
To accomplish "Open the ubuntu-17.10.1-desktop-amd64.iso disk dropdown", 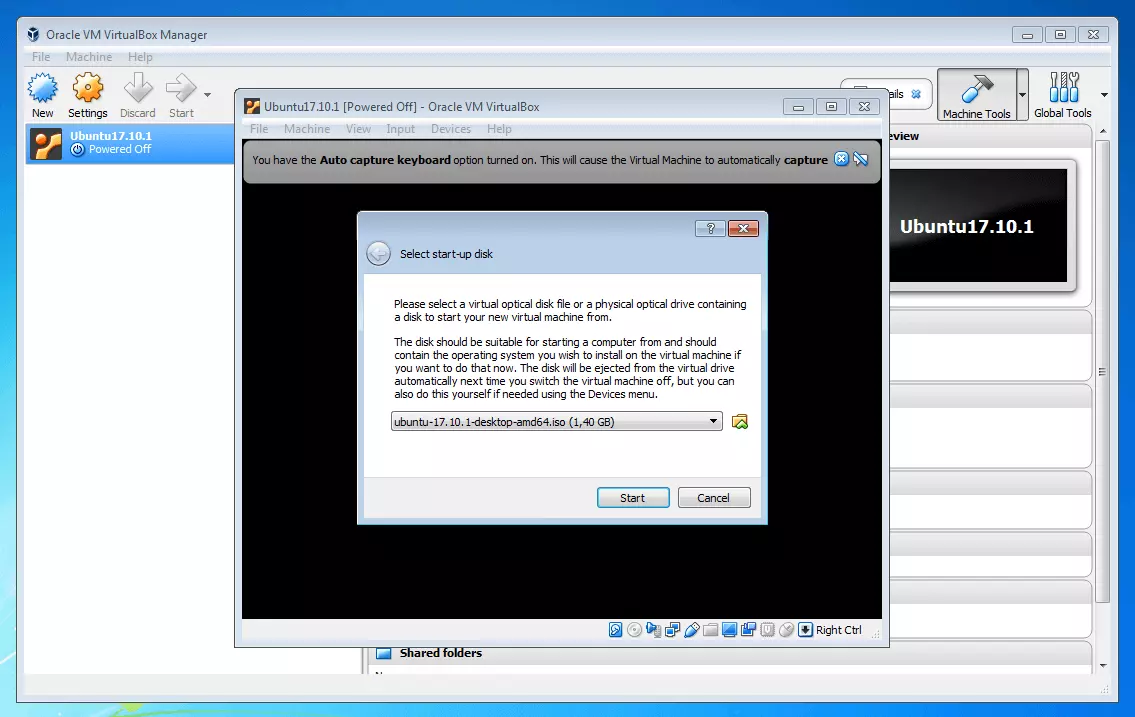I will coord(557,422).
